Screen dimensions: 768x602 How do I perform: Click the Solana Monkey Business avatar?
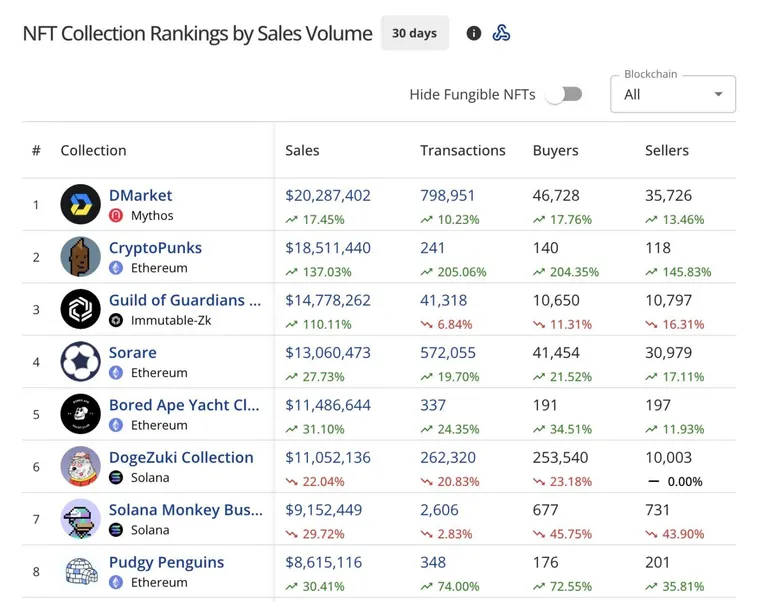point(80,519)
